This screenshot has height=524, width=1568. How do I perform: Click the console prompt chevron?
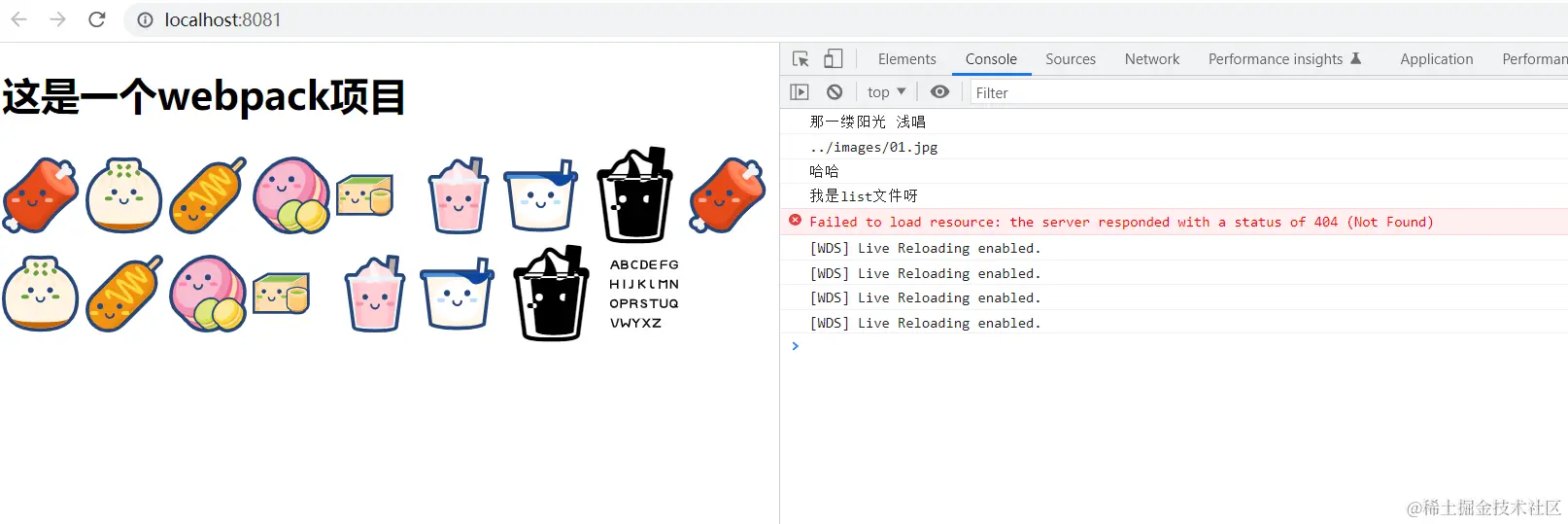click(795, 346)
